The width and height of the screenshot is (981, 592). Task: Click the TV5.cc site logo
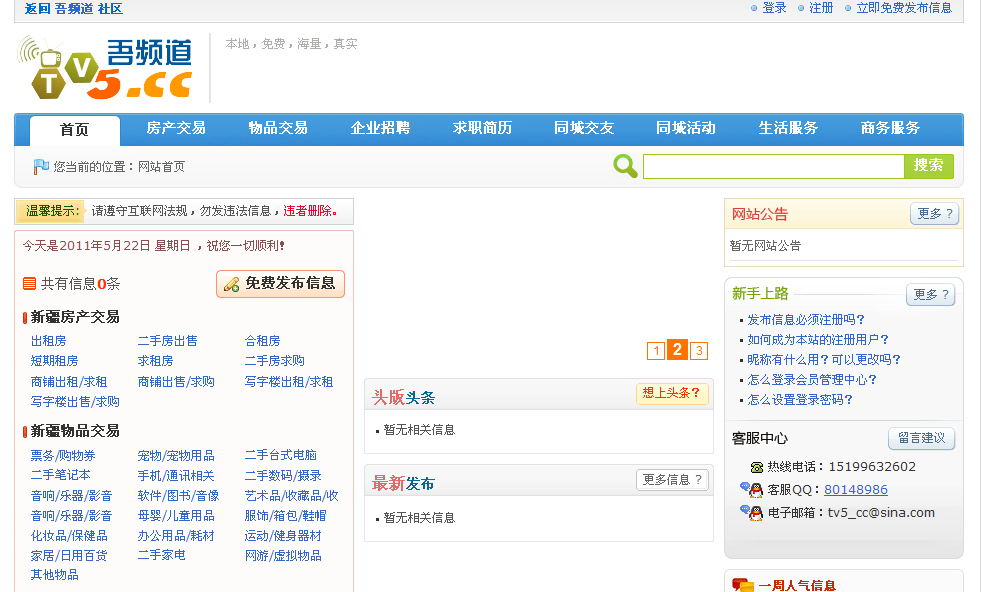[104, 68]
